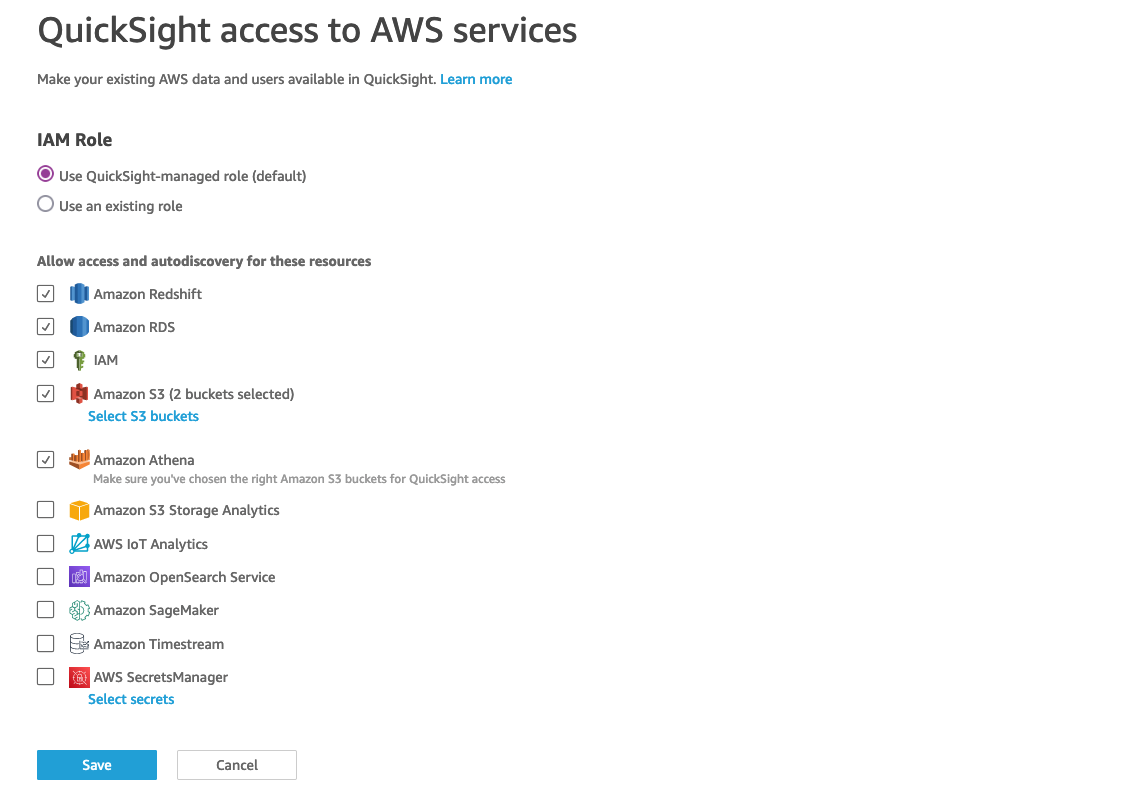Enable Amazon SageMaker access checkbox

click(45, 610)
